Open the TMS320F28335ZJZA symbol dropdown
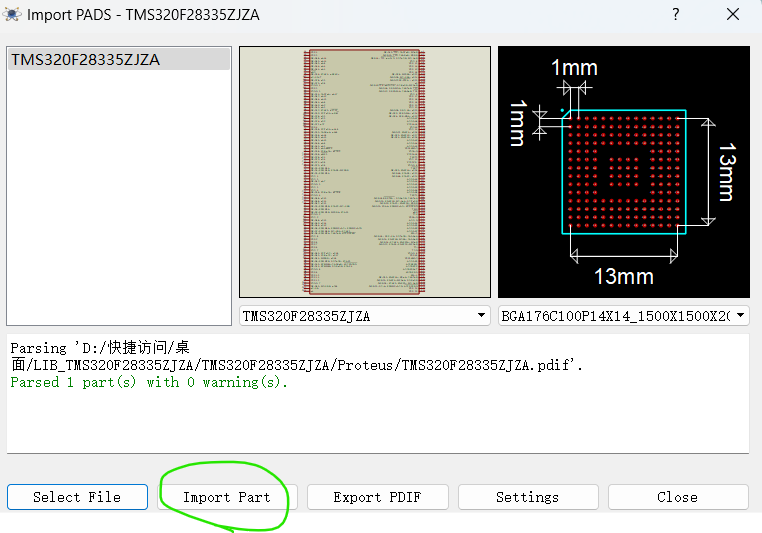The height and width of the screenshot is (533, 762). point(364,316)
